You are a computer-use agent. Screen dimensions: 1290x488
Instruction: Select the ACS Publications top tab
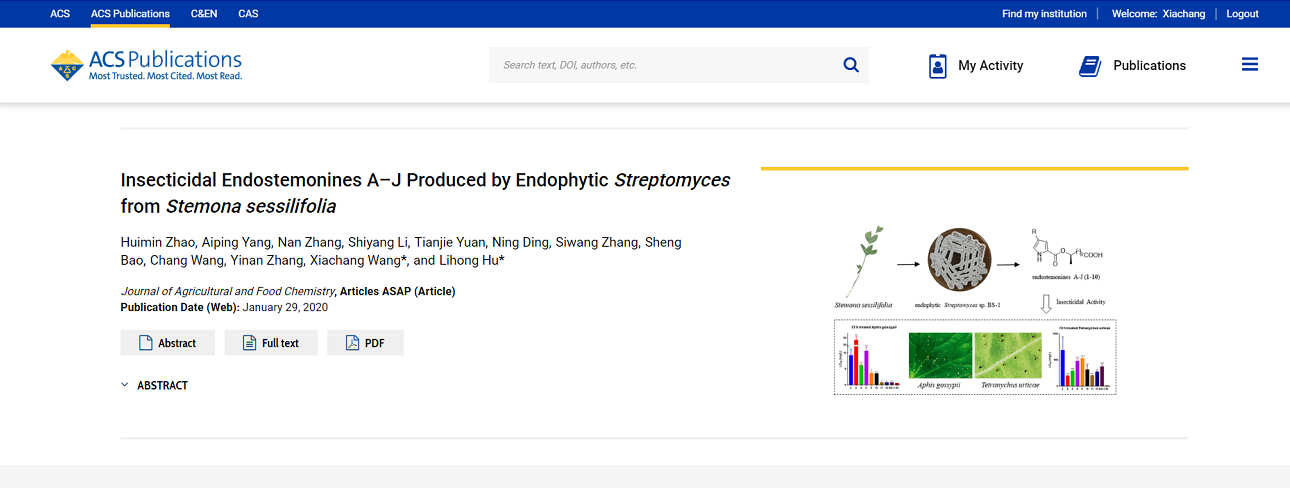(x=130, y=14)
